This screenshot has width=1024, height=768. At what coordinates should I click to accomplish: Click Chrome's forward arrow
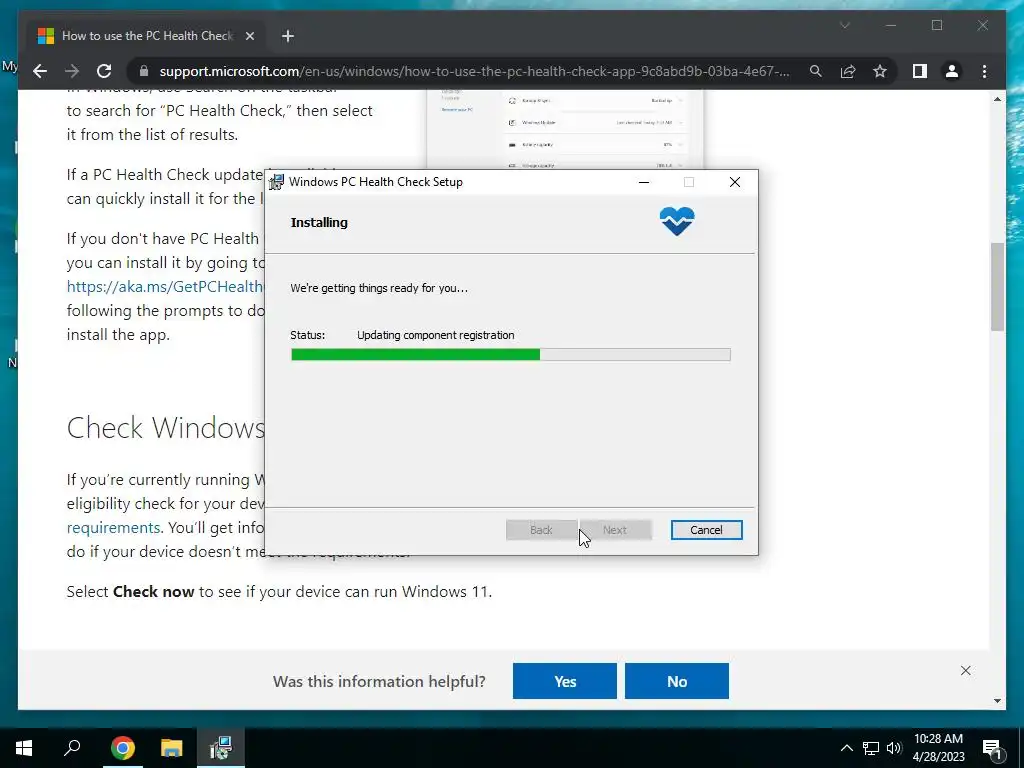[x=72, y=71]
